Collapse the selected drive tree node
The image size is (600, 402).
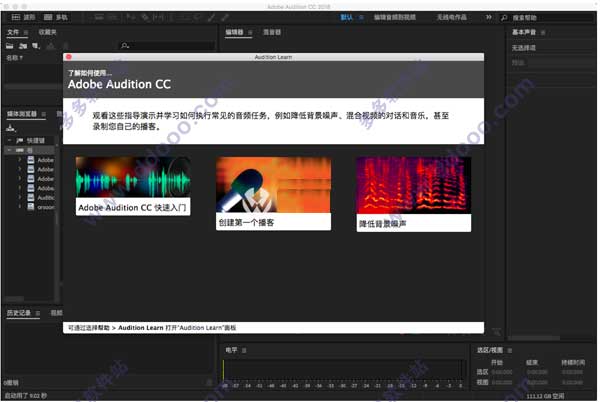[x=10, y=150]
